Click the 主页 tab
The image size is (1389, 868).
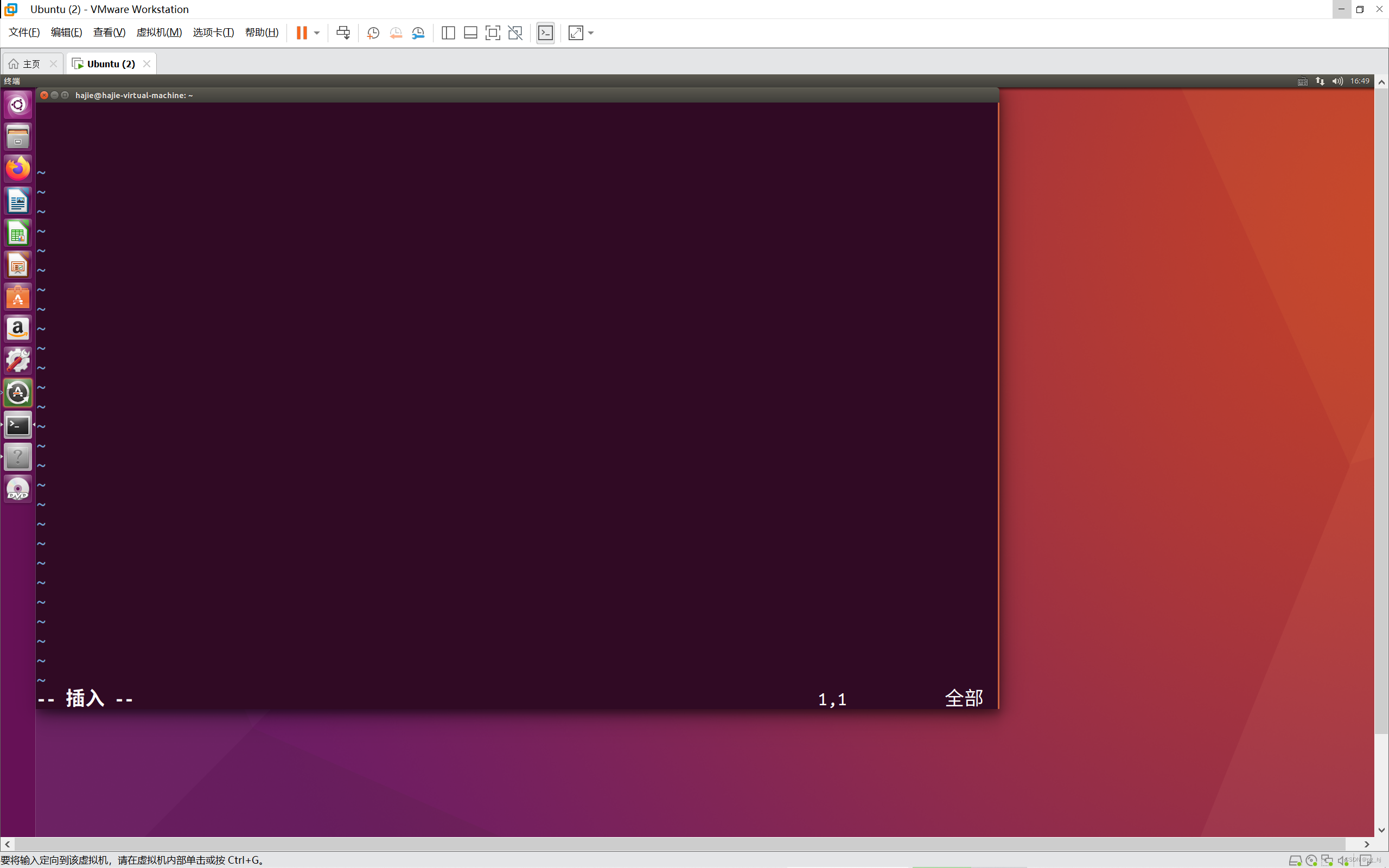click(29, 63)
